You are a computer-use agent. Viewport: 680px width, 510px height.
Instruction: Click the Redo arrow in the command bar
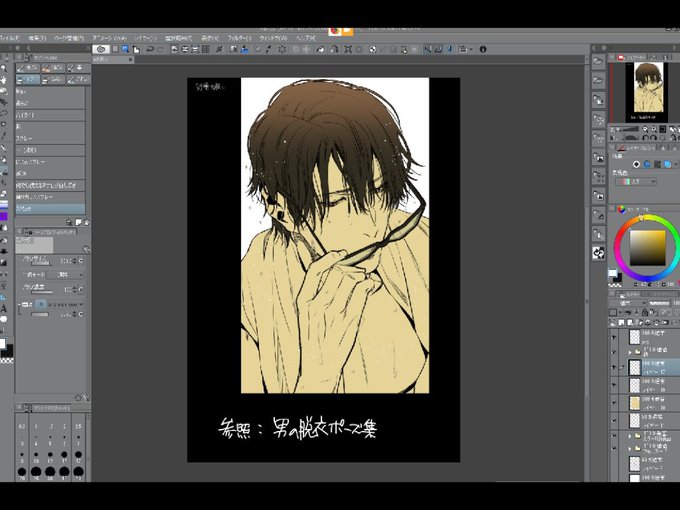point(160,49)
